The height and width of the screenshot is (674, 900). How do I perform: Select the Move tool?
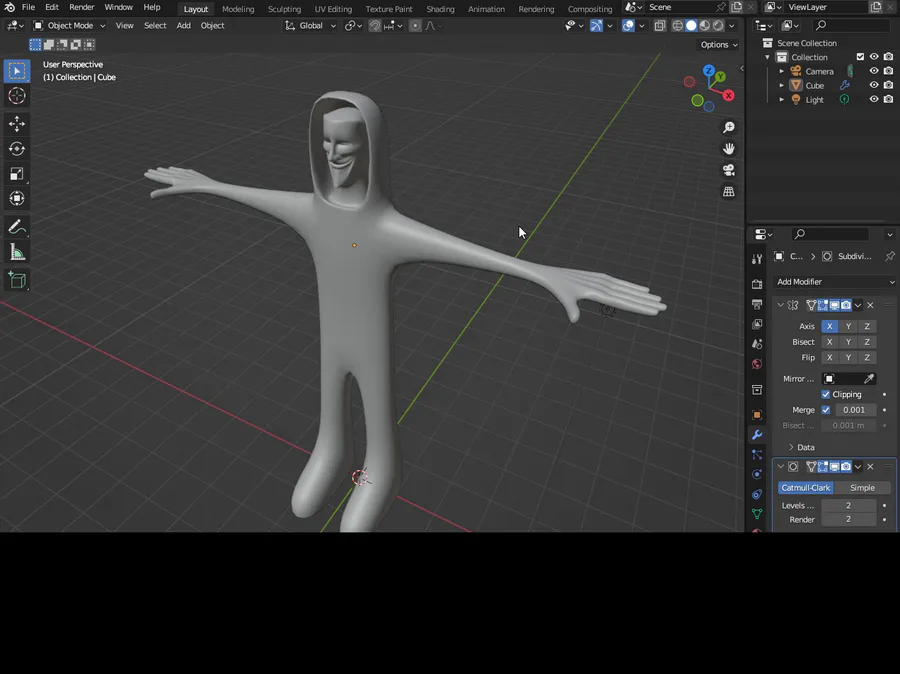[17, 124]
